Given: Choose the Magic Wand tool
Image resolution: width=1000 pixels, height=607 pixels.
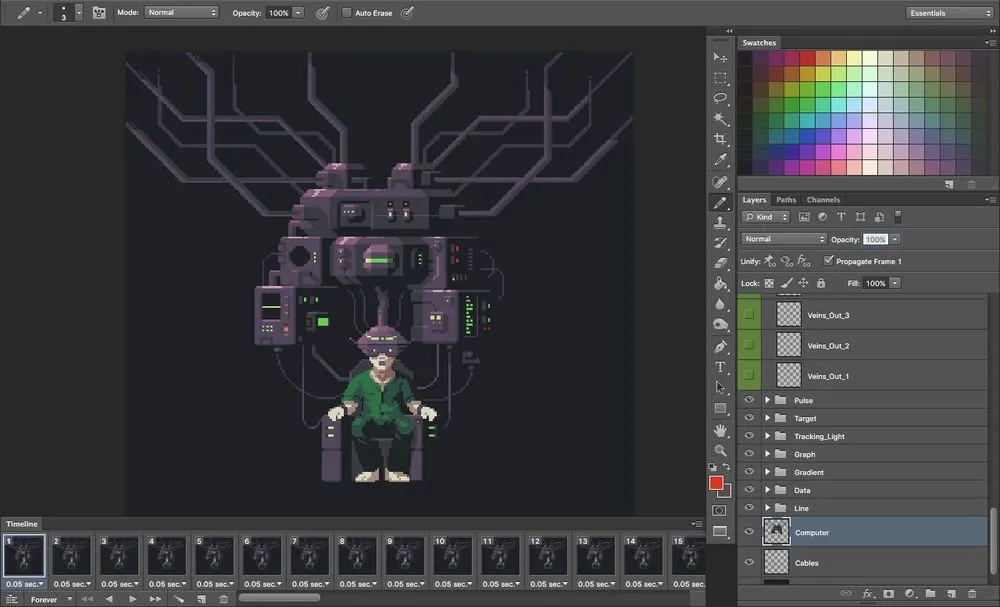Looking at the screenshot, I should 720,119.
